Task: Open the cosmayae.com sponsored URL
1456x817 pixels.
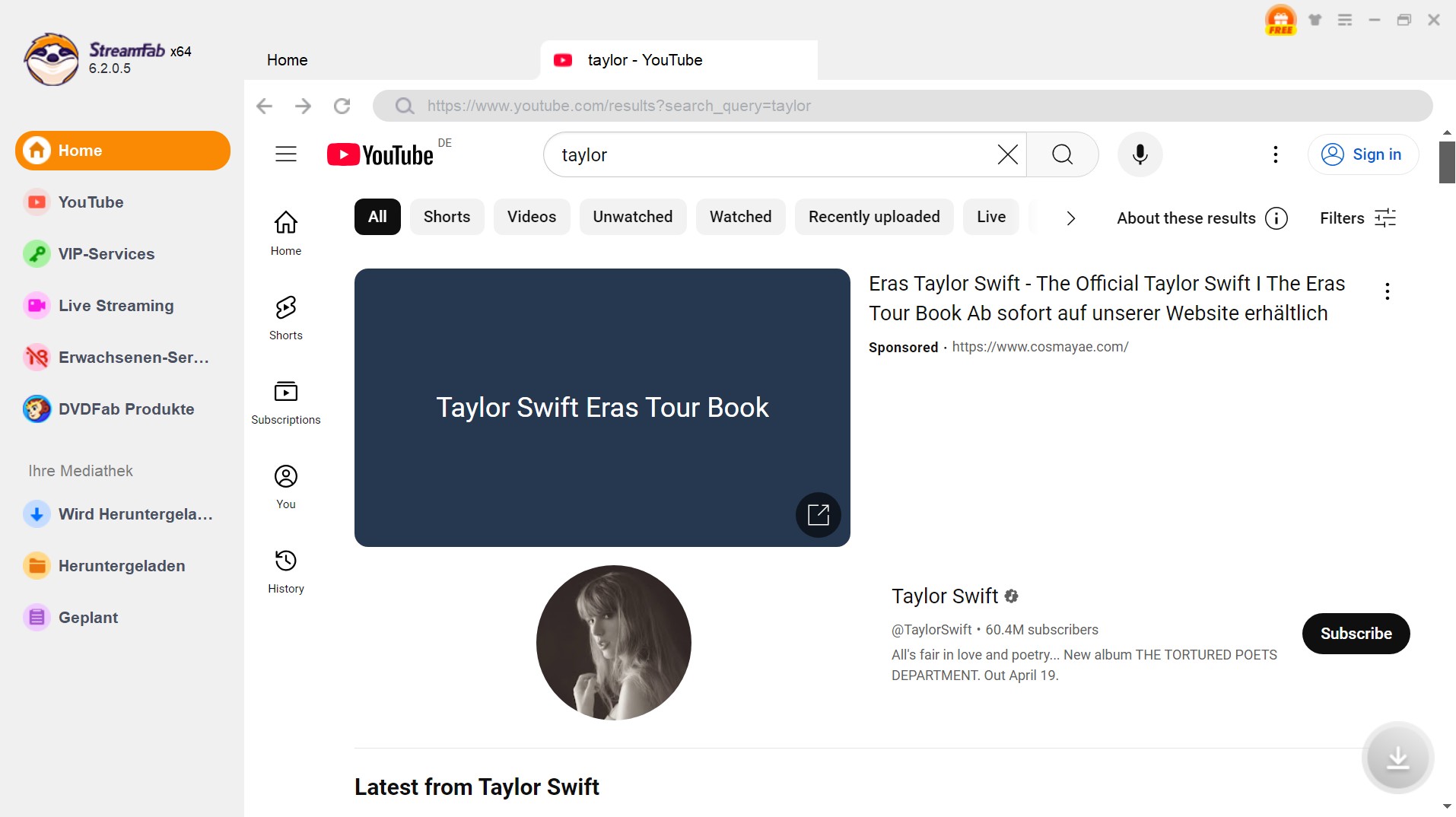Action: (1040, 347)
